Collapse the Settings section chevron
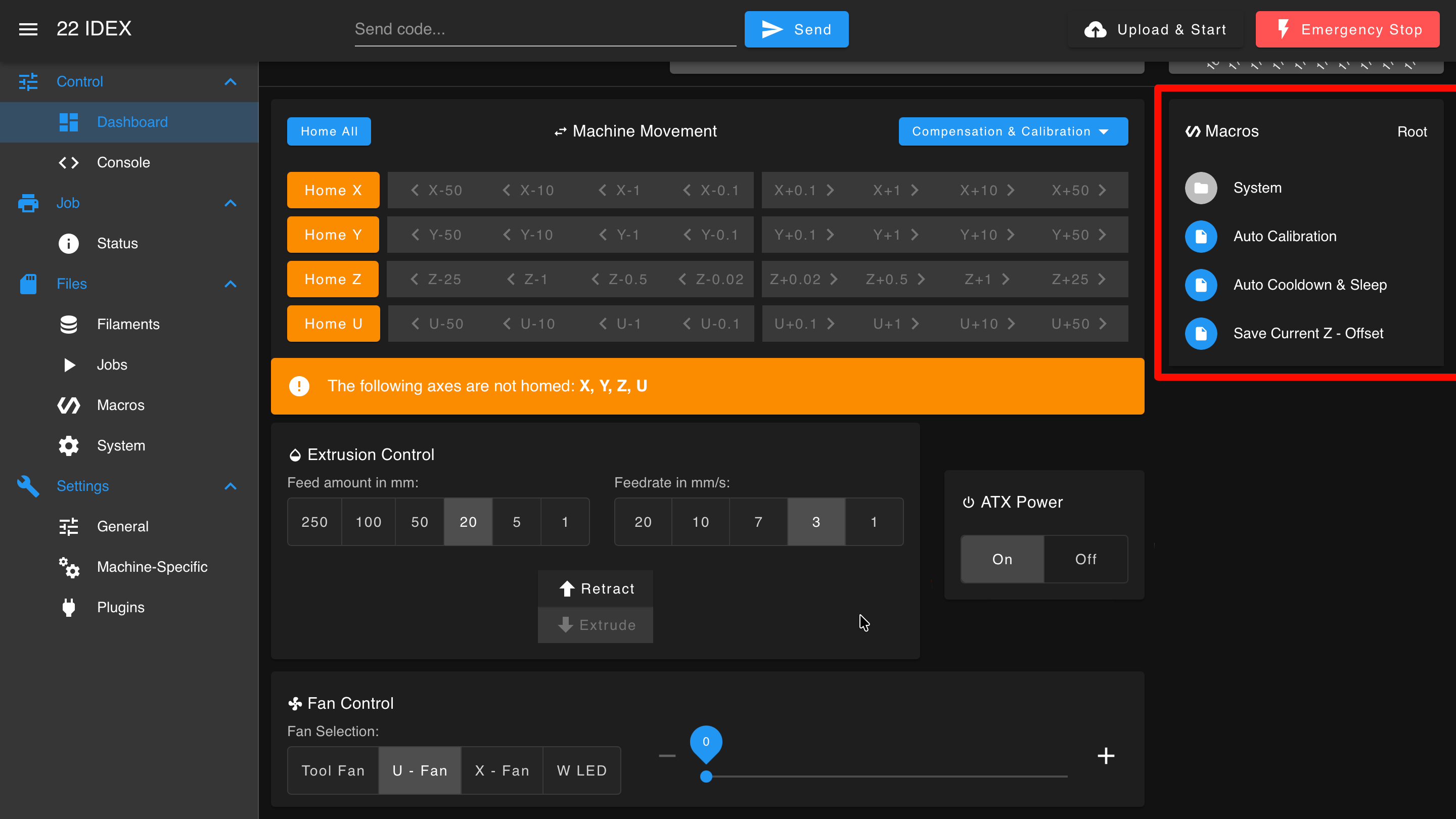 230,486
